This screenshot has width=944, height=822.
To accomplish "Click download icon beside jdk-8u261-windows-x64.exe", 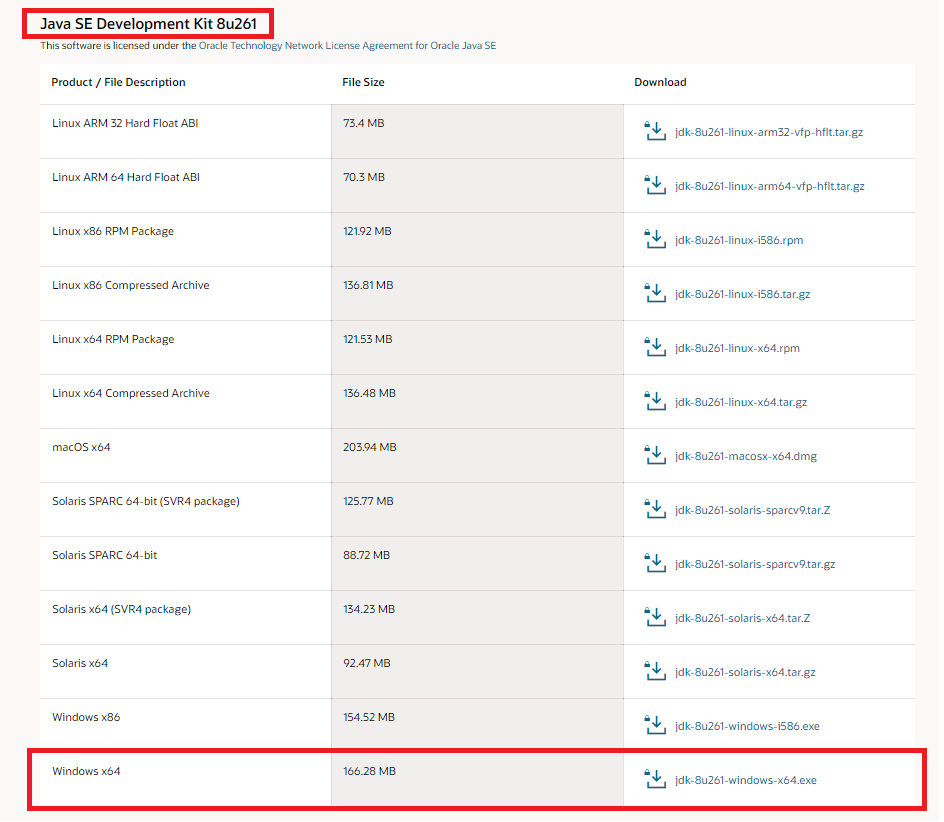I will [x=654, y=779].
